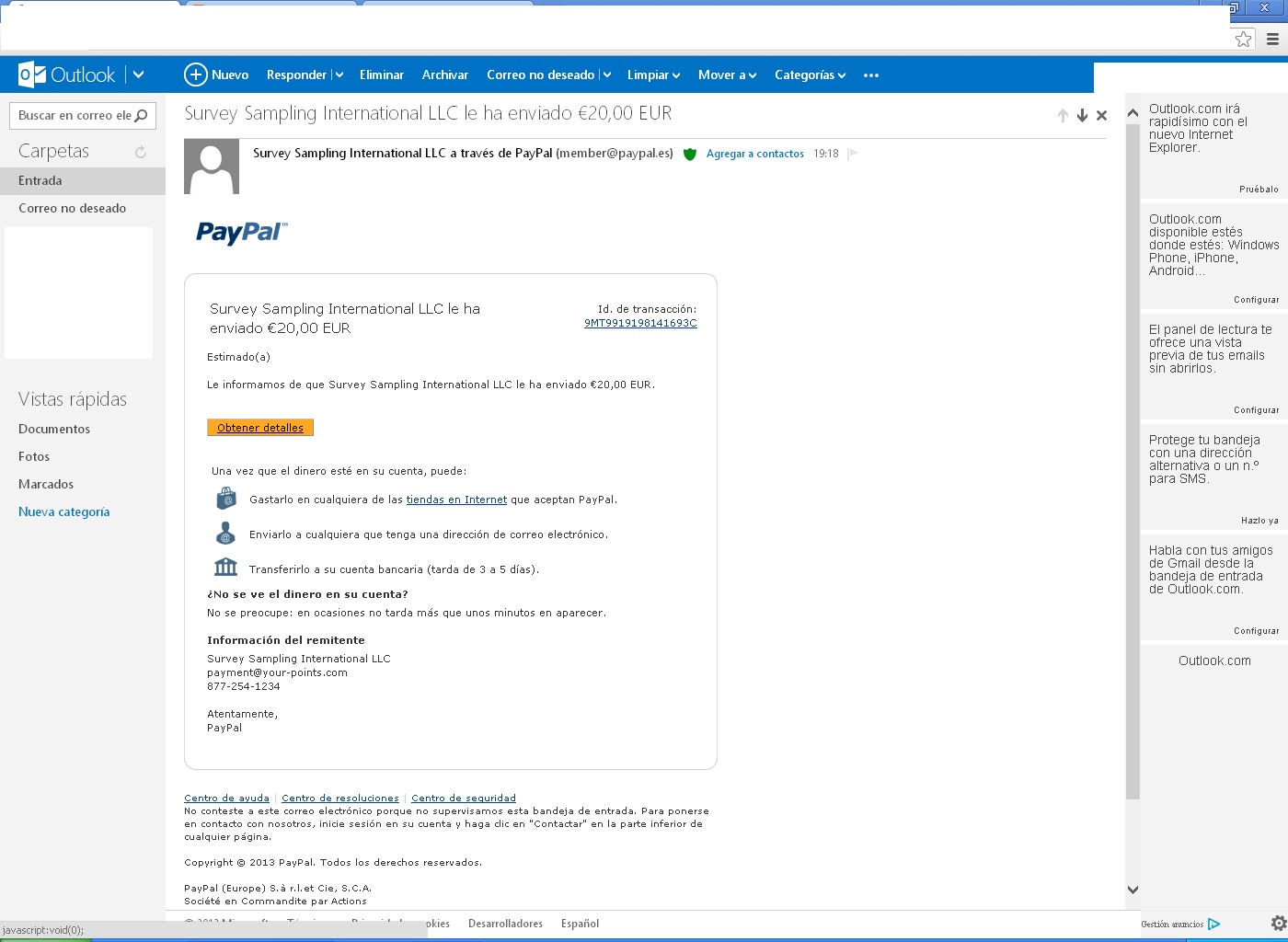Open the more options ellipsis menu
The image size is (1288, 942).
pos(871,75)
